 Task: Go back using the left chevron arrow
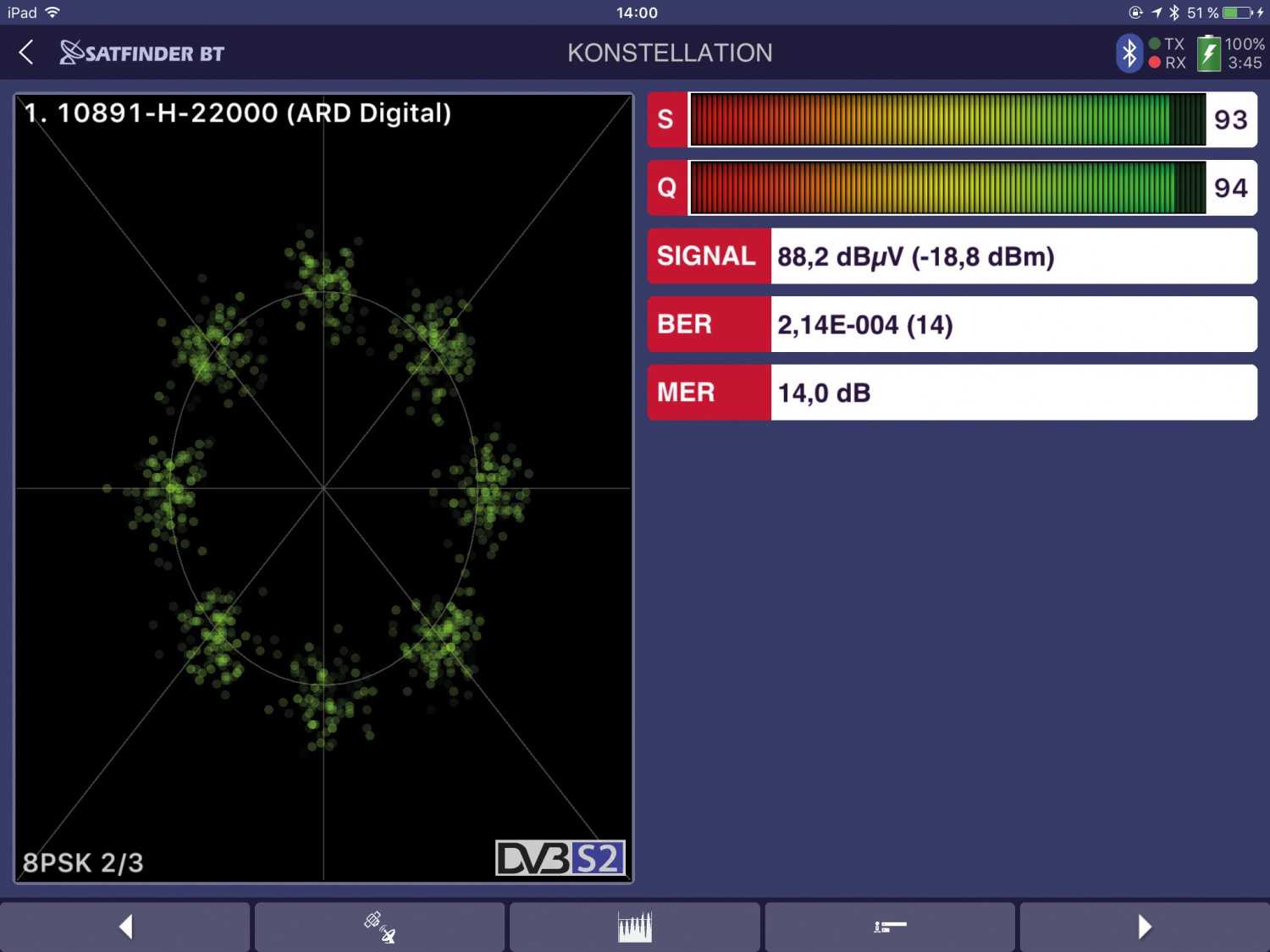pyautogui.click(x=26, y=52)
